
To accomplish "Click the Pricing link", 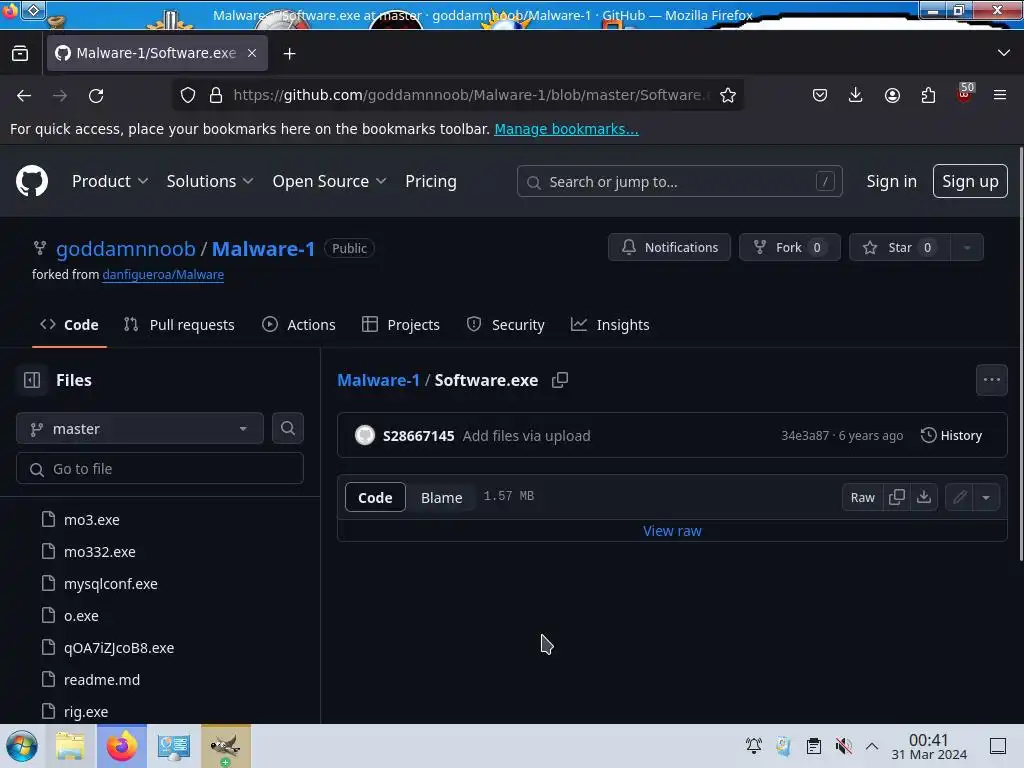I will [x=430, y=181].
